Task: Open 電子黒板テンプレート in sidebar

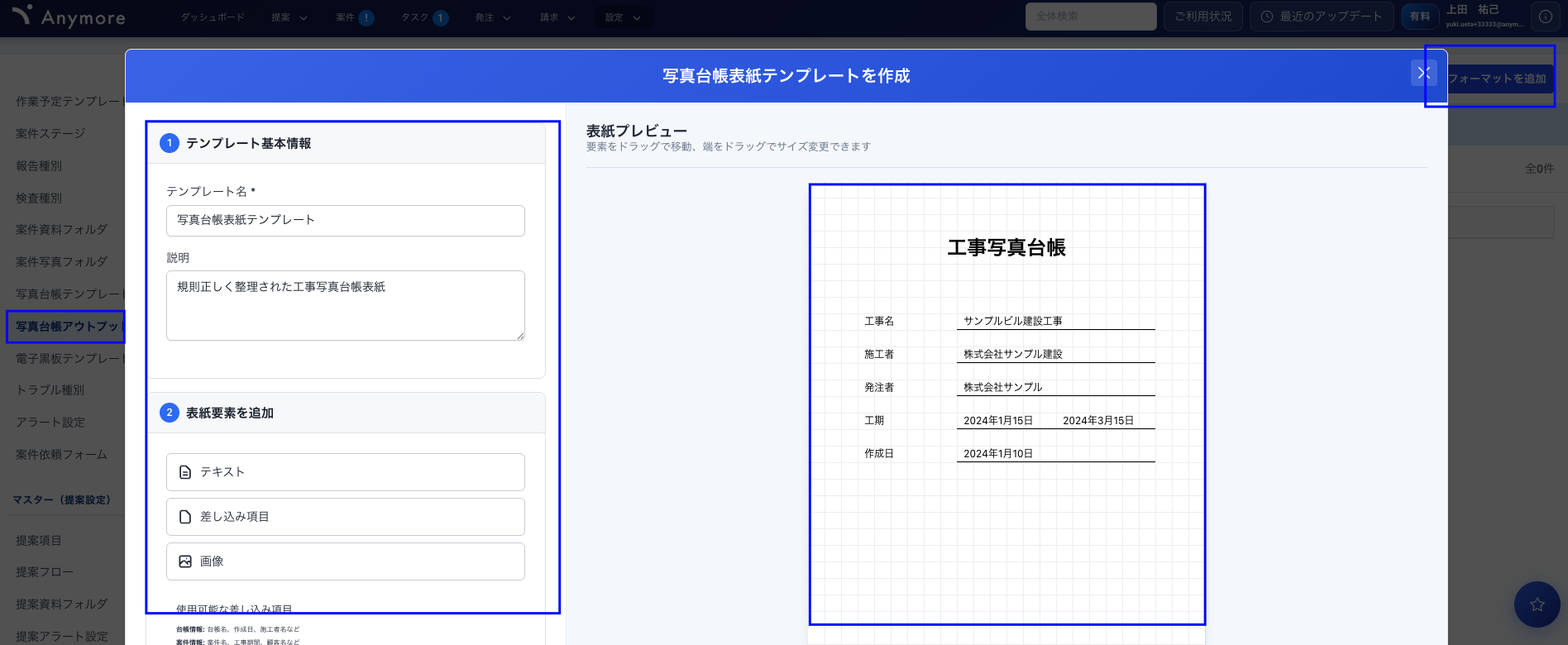Action: coord(69,359)
